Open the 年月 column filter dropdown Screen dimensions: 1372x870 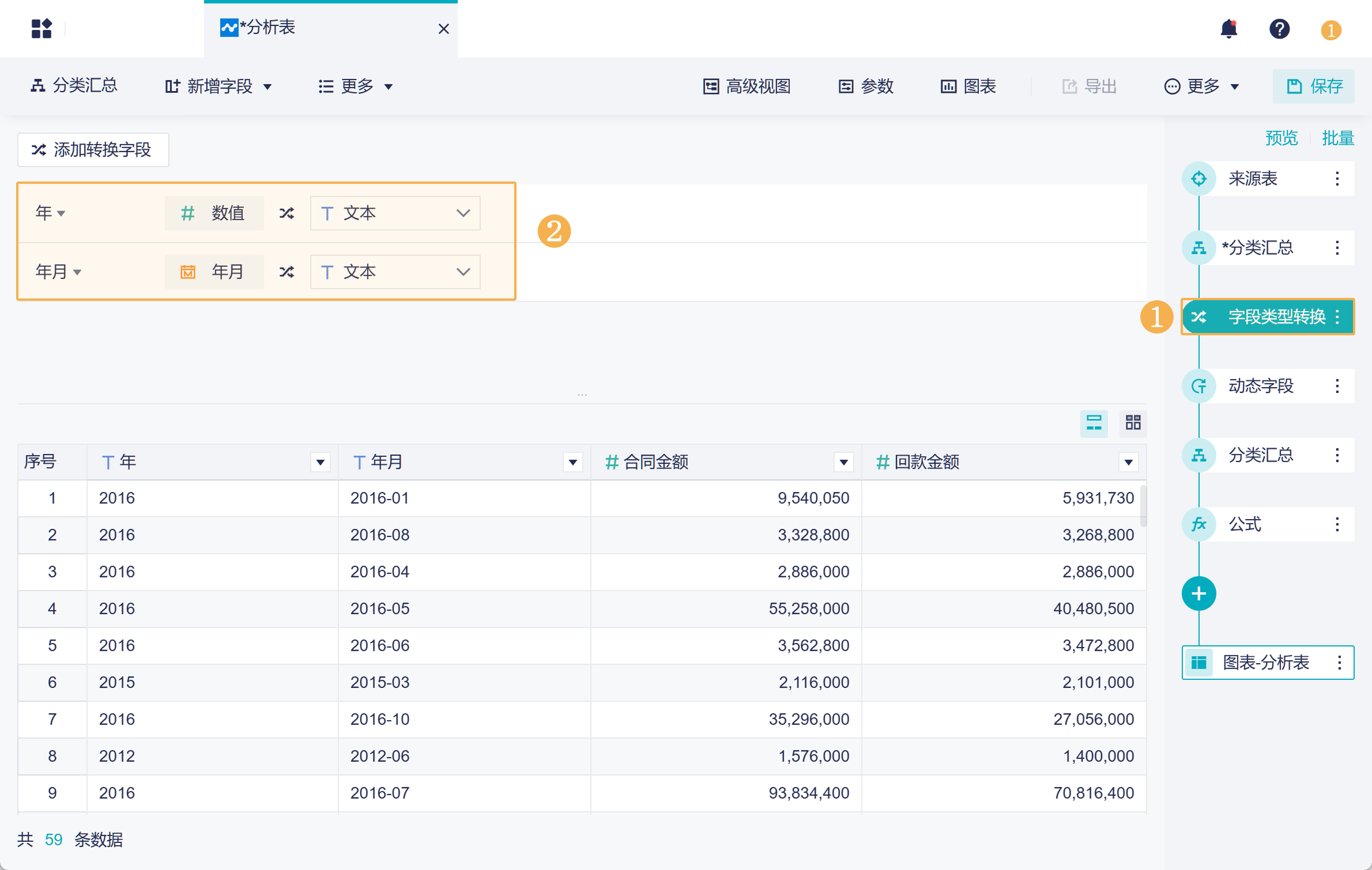(573, 462)
